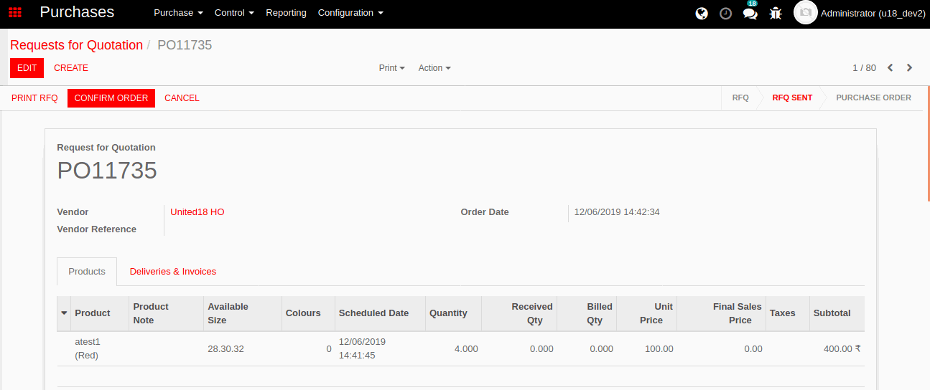Click the Administrator avatar picture
930x390 pixels.
[805, 12]
